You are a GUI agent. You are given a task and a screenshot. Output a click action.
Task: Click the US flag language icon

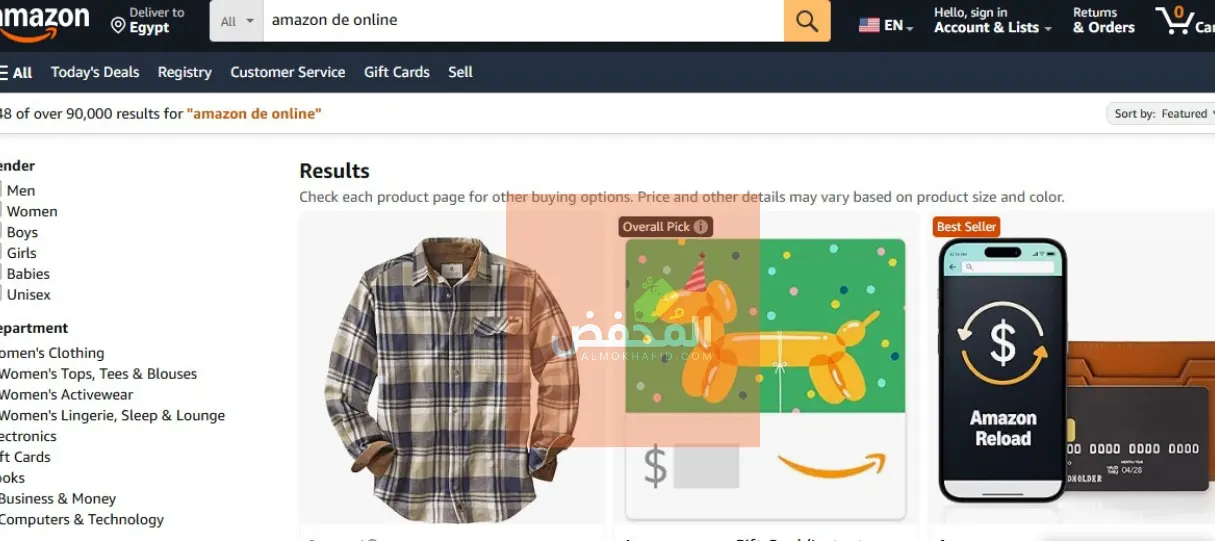(869, 25)
